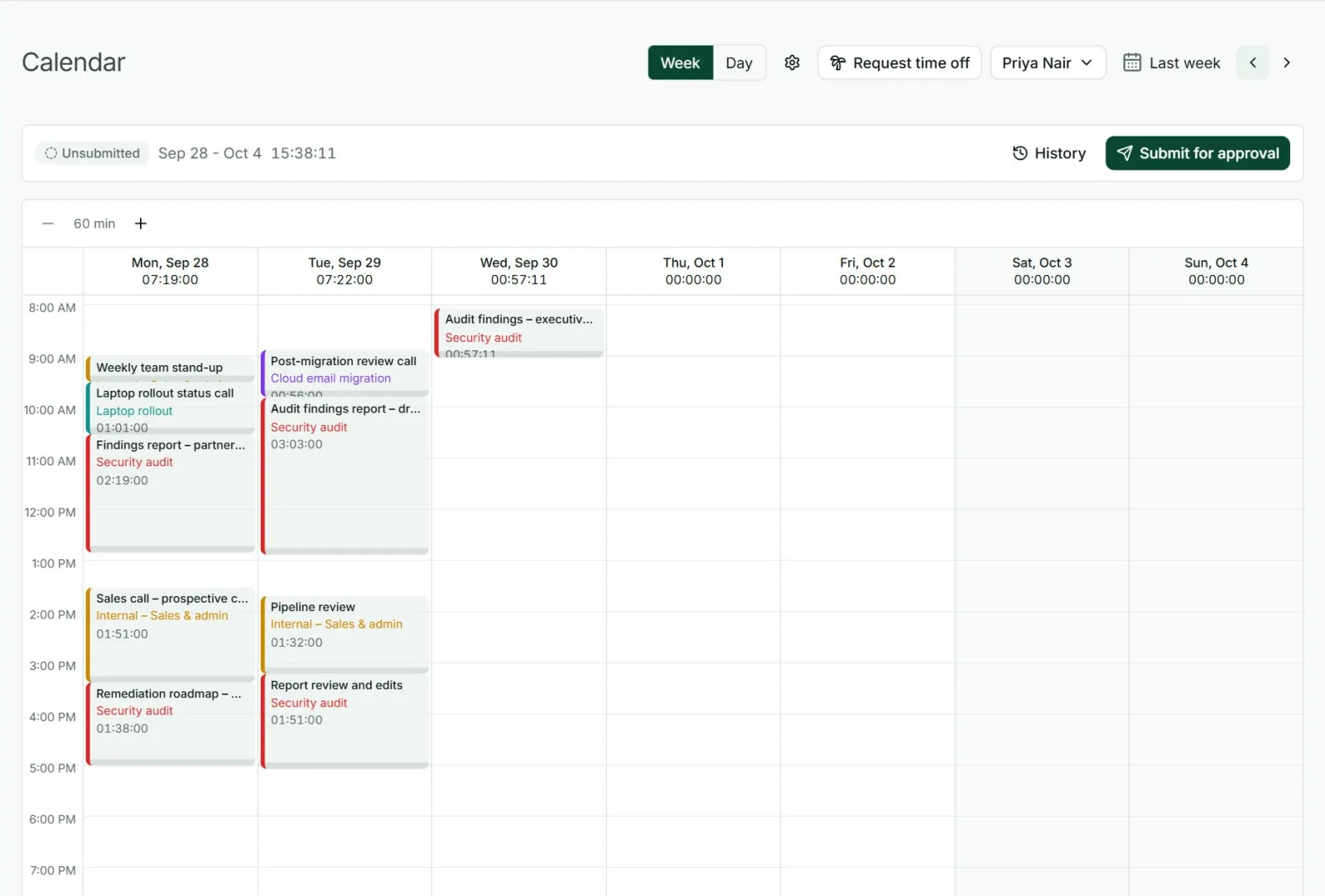
Task: Open the Priya Nair user dropdown
Action: click(x=1048, y=63)
